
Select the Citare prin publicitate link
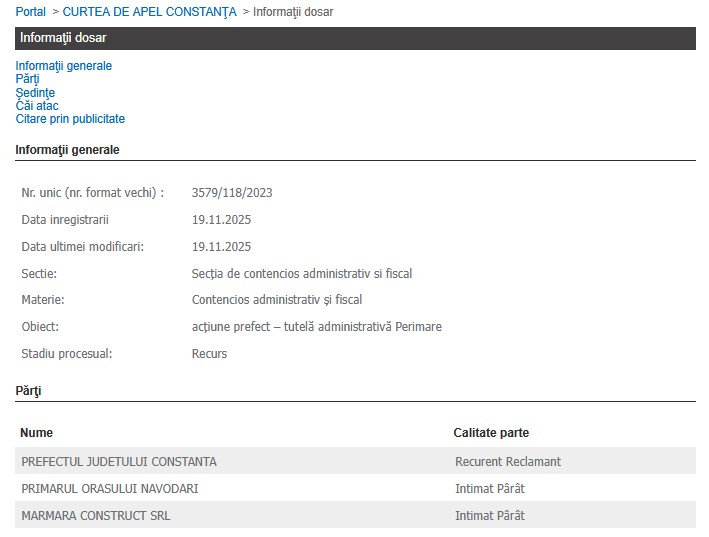(70, 119)
